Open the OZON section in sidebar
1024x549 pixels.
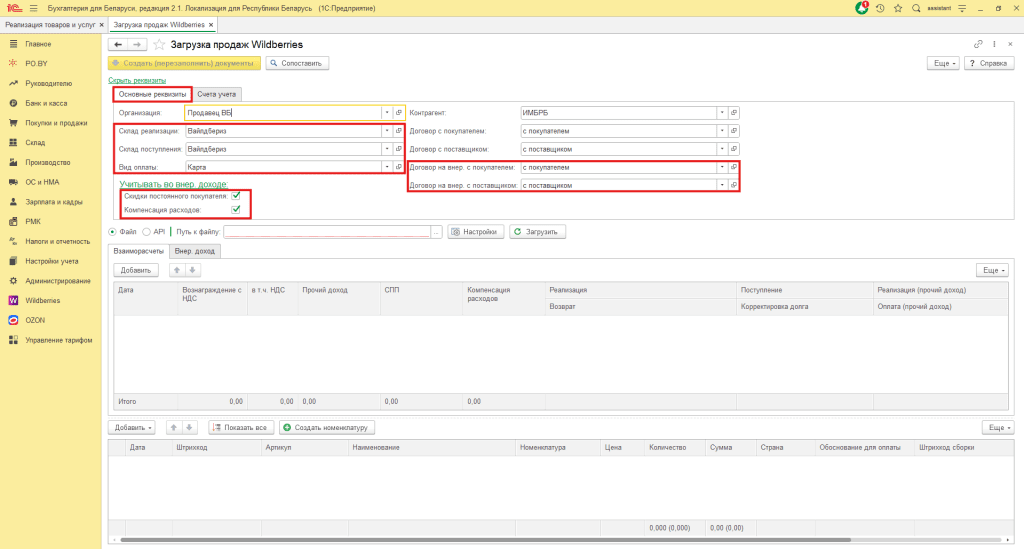click(36, 320)
